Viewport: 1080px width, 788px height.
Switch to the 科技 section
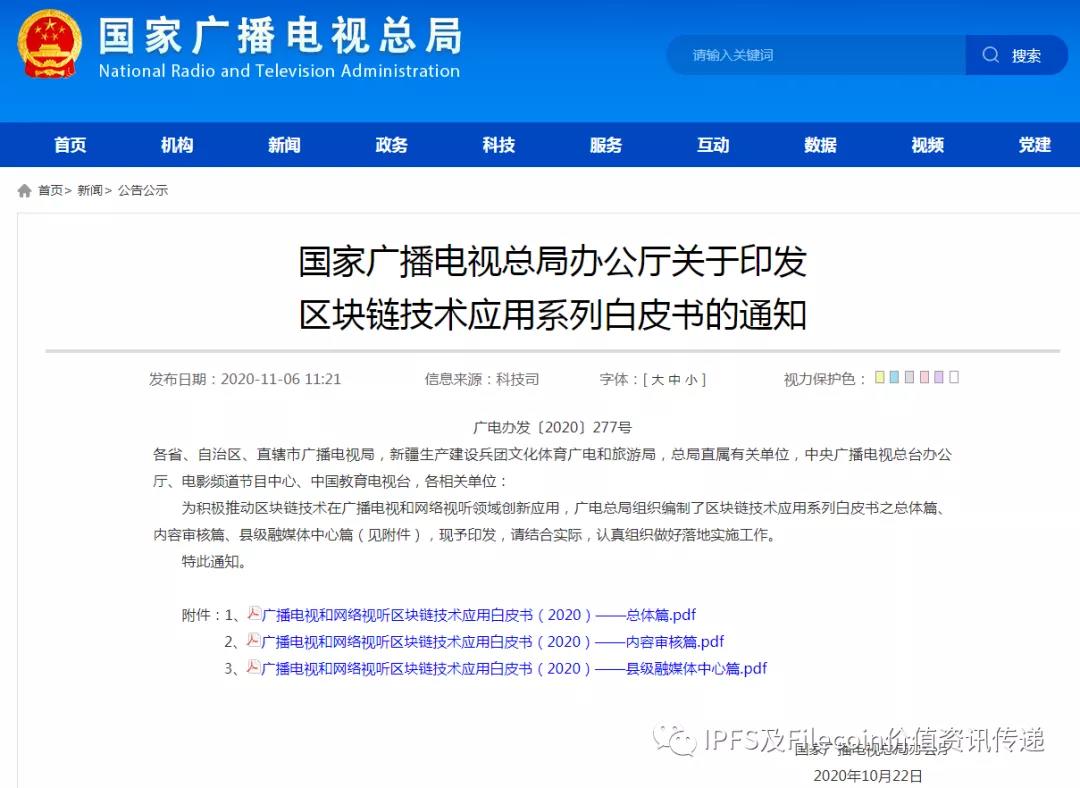498,144
